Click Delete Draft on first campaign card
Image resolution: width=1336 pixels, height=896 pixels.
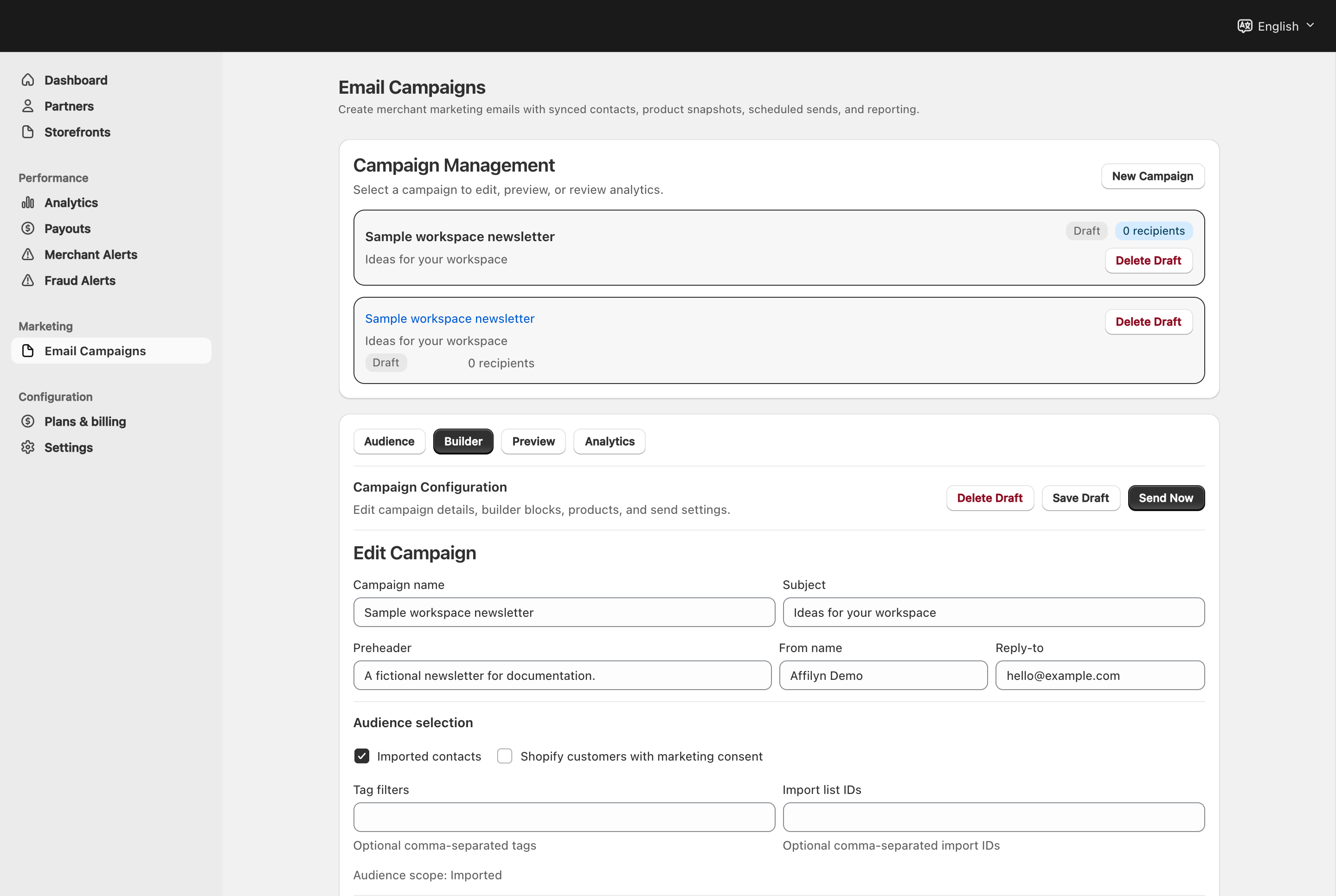tap(1148, 261)
